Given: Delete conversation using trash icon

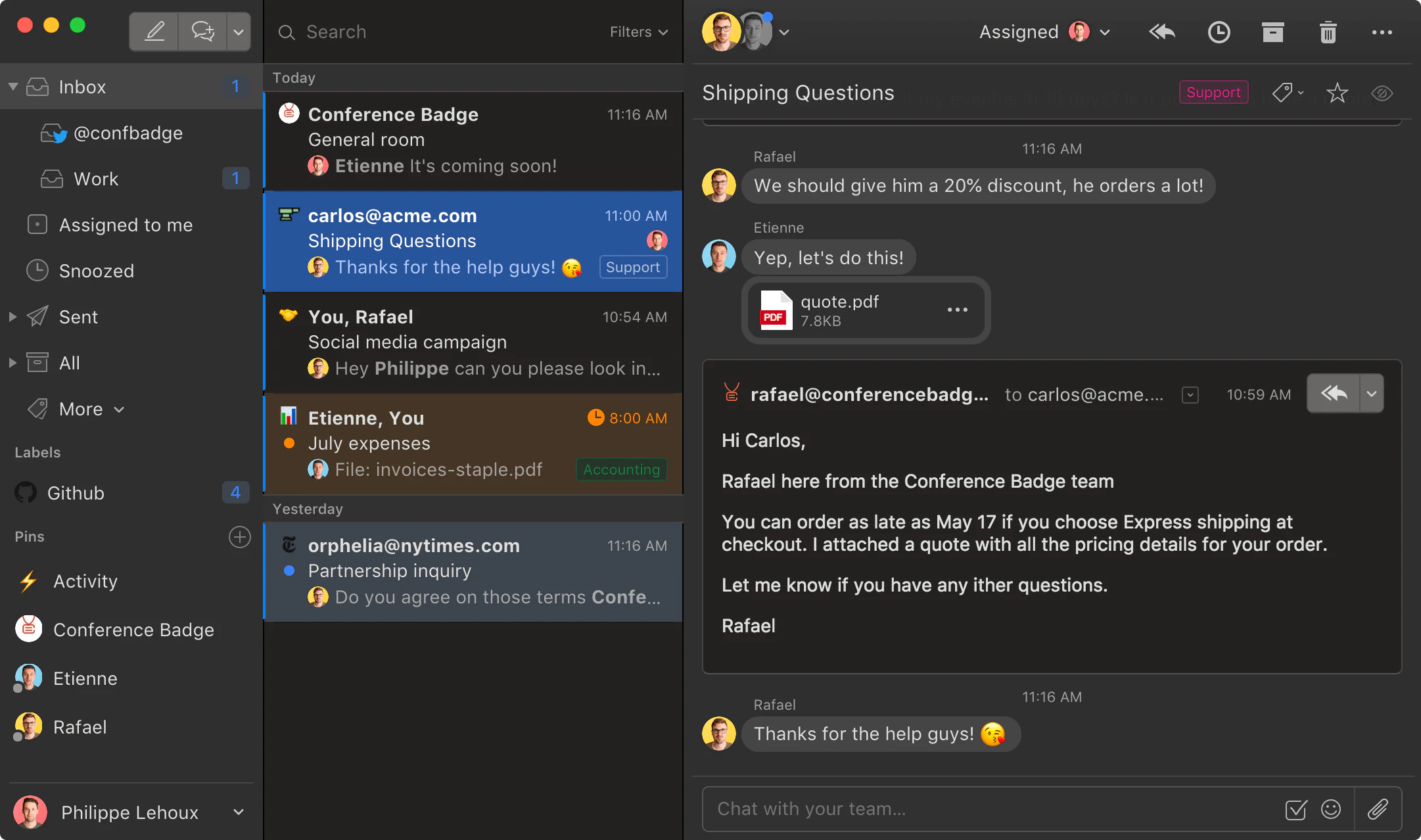Looking at the screenshot, I should pyautogui.click(x=1328, y=32).
